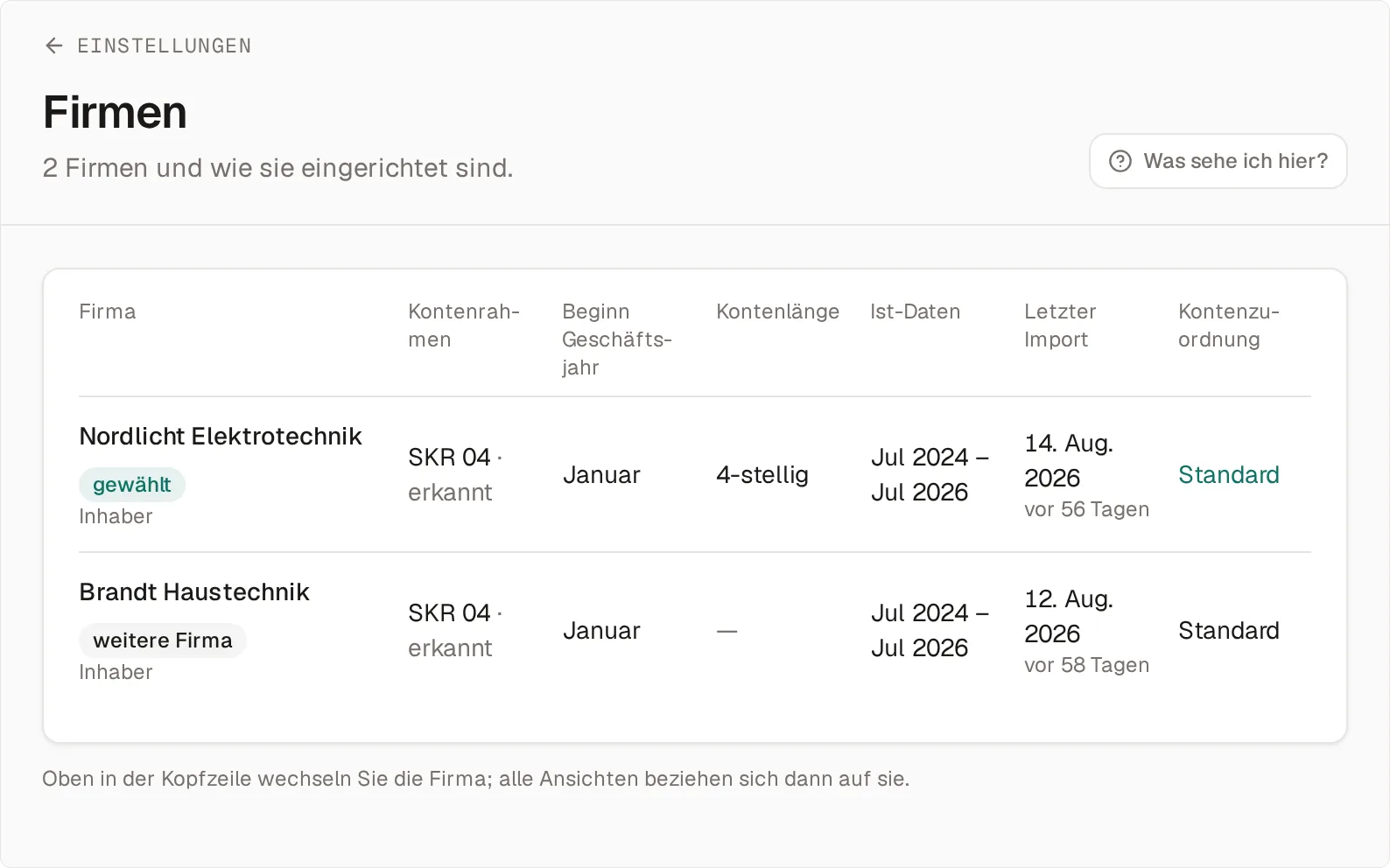Select the Nordlicht Elektrotechnik company name

[221, 436]
